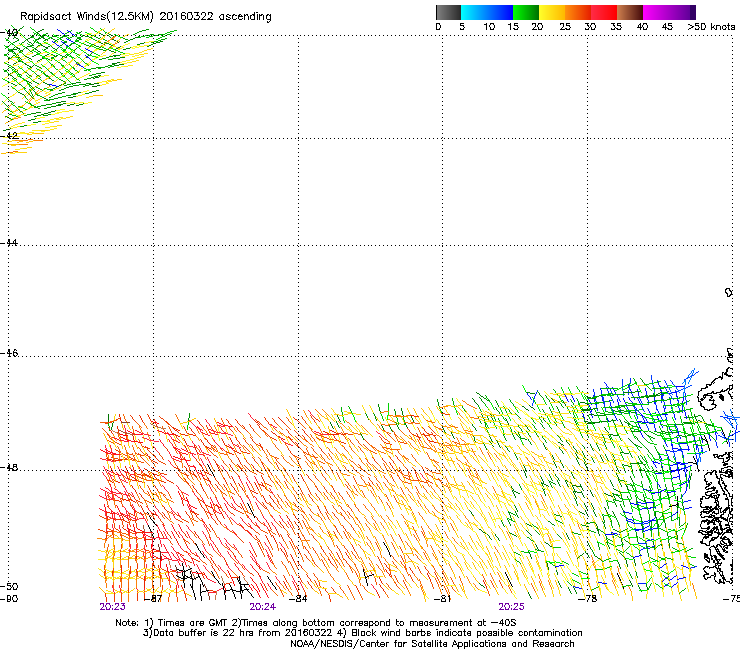Click the blue 10-15 knots color swatch

[500, 12]
